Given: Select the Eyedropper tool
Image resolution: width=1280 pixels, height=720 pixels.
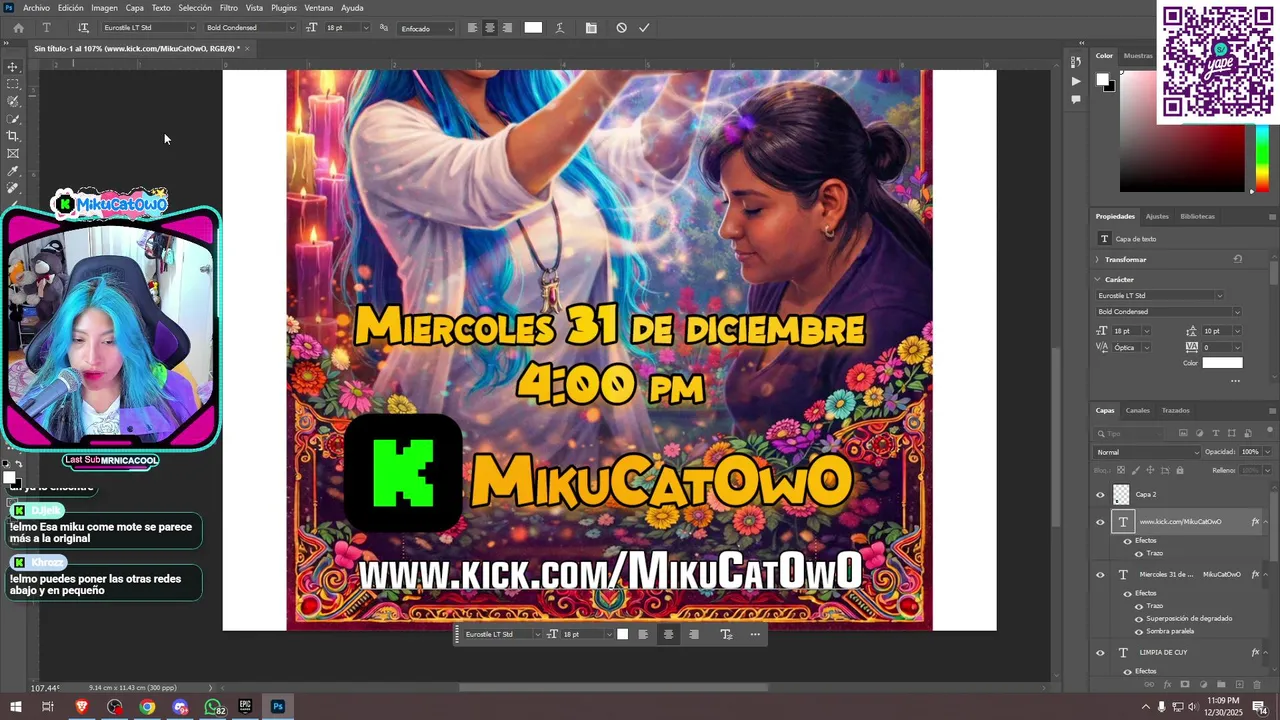Looking at the screenshot, I should [x=13, y=171].
